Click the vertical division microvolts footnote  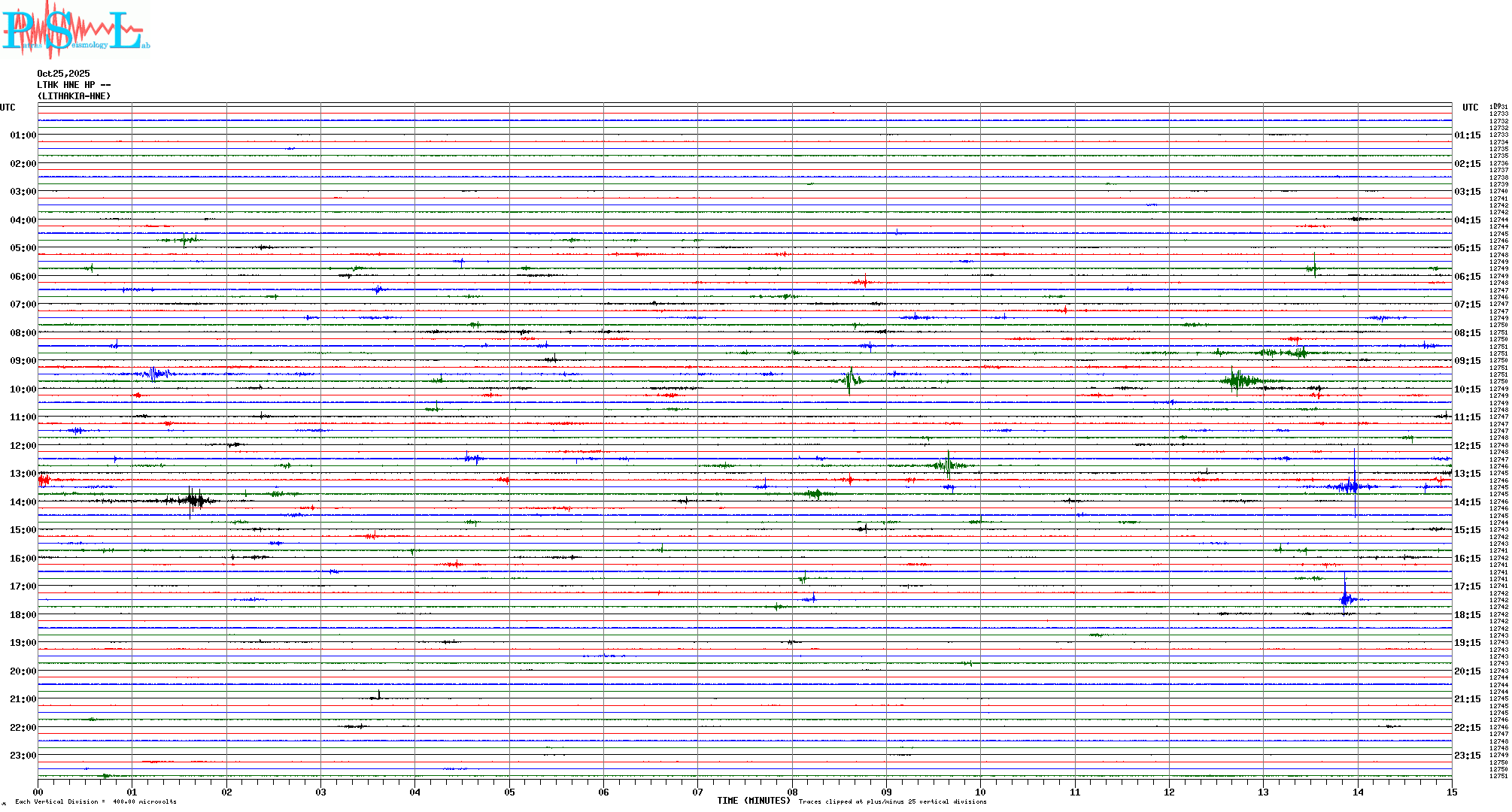pos(96,801)
